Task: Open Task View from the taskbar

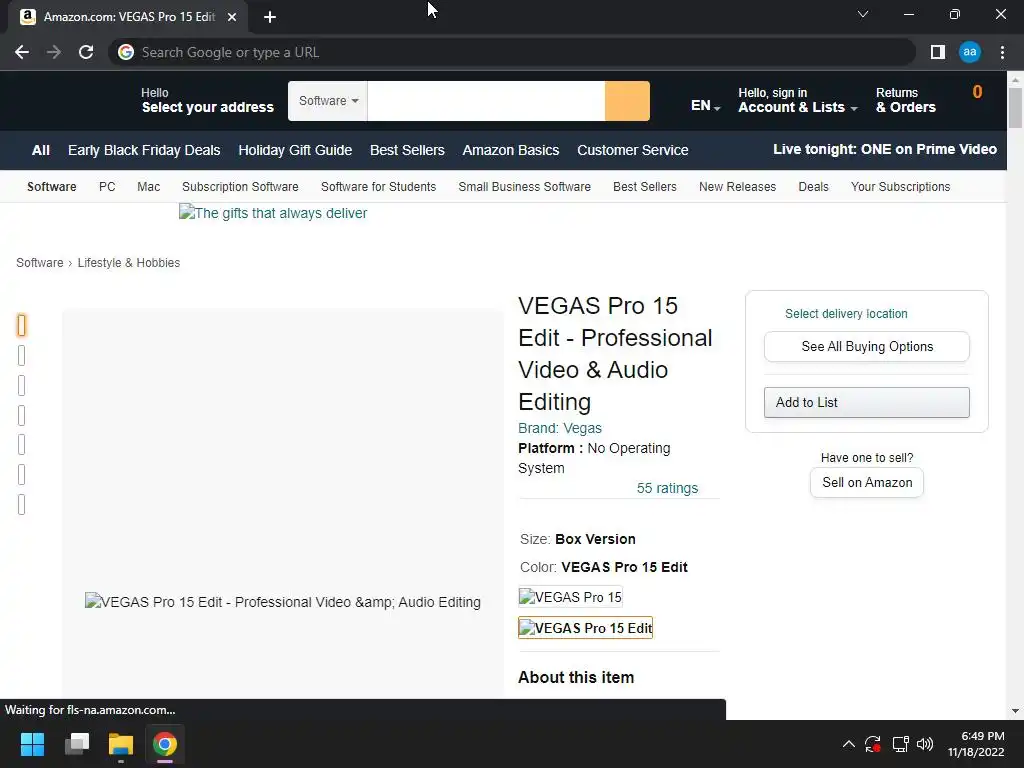Action: tap(77, 744)
